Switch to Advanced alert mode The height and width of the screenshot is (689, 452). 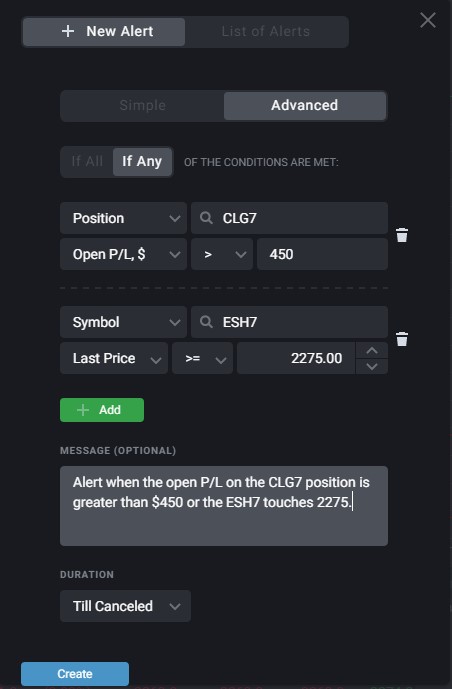click(x=305, y=105)
